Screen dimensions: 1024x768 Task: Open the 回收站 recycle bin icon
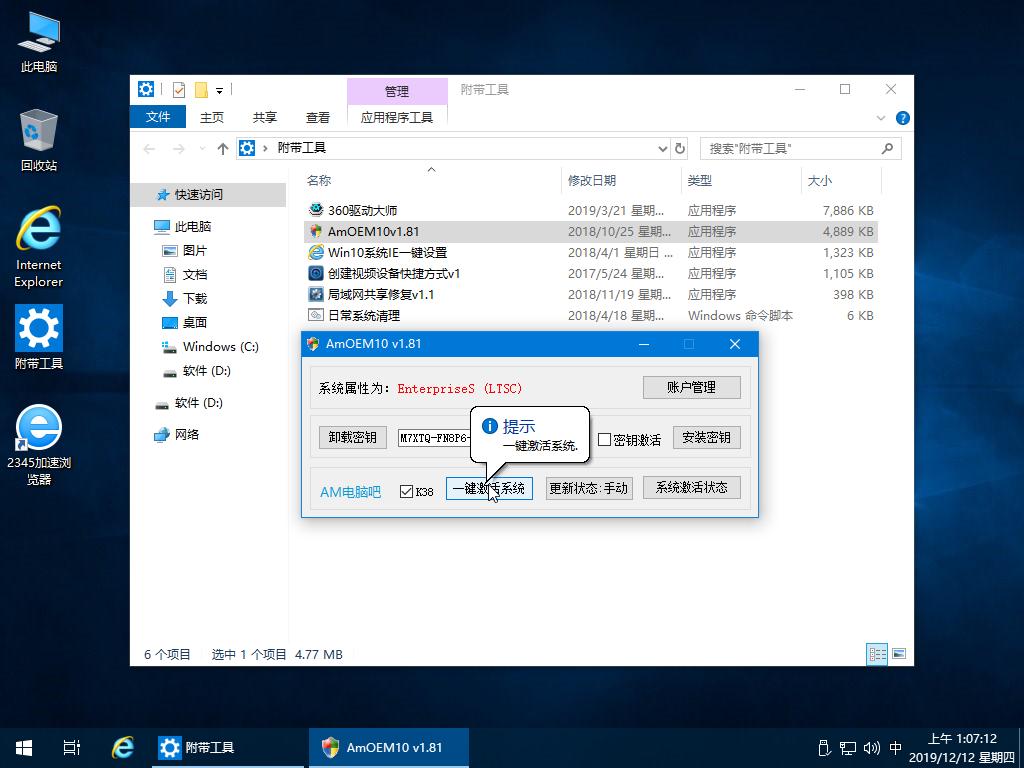pyautogui.click(x=39, y=140)
